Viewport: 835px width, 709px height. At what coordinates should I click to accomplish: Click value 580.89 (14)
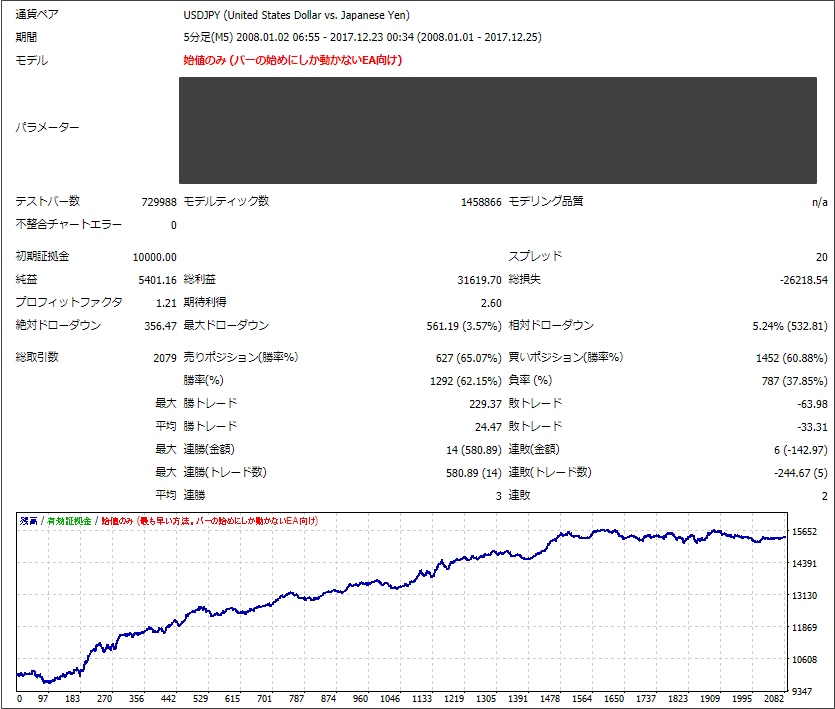coord(474,473)
